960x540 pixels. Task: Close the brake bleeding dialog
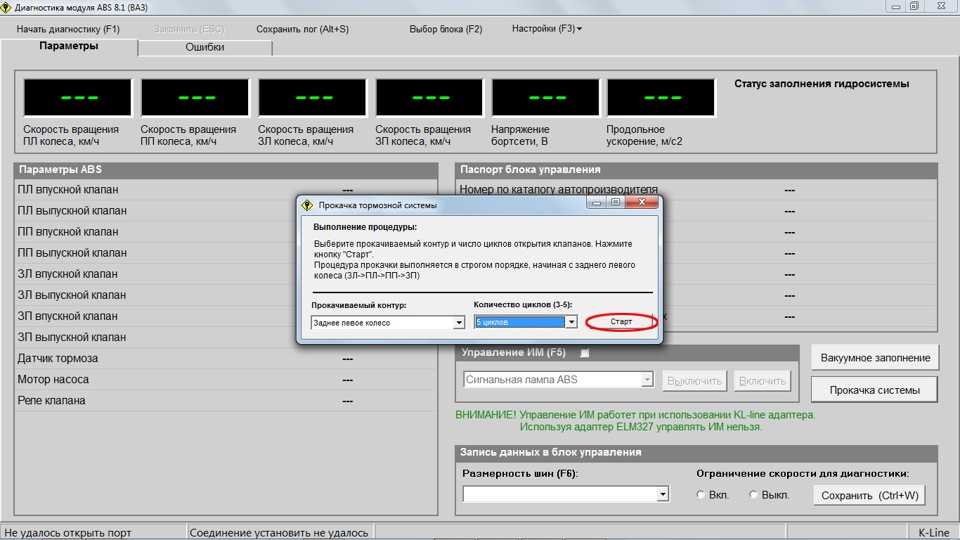pos(641,203)
